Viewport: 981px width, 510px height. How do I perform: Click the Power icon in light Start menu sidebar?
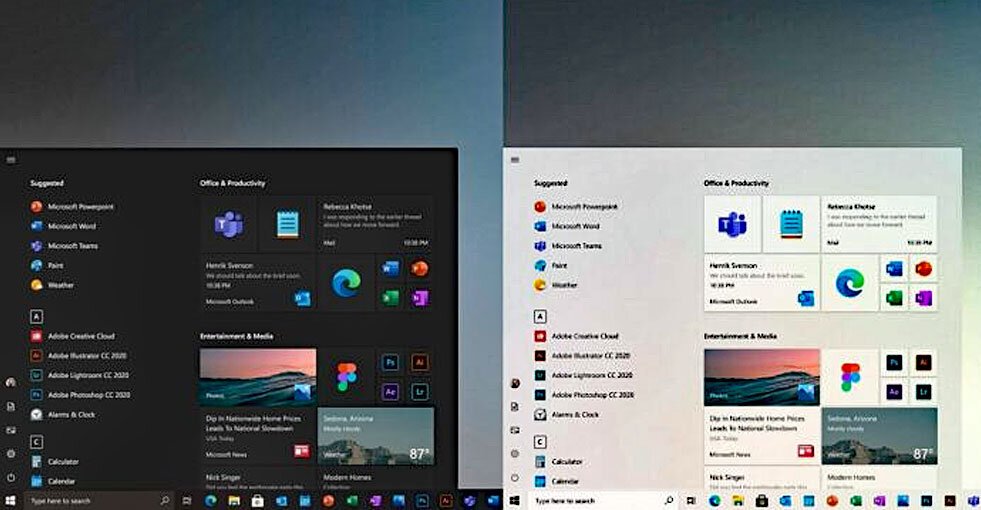[x=514, y=477]
